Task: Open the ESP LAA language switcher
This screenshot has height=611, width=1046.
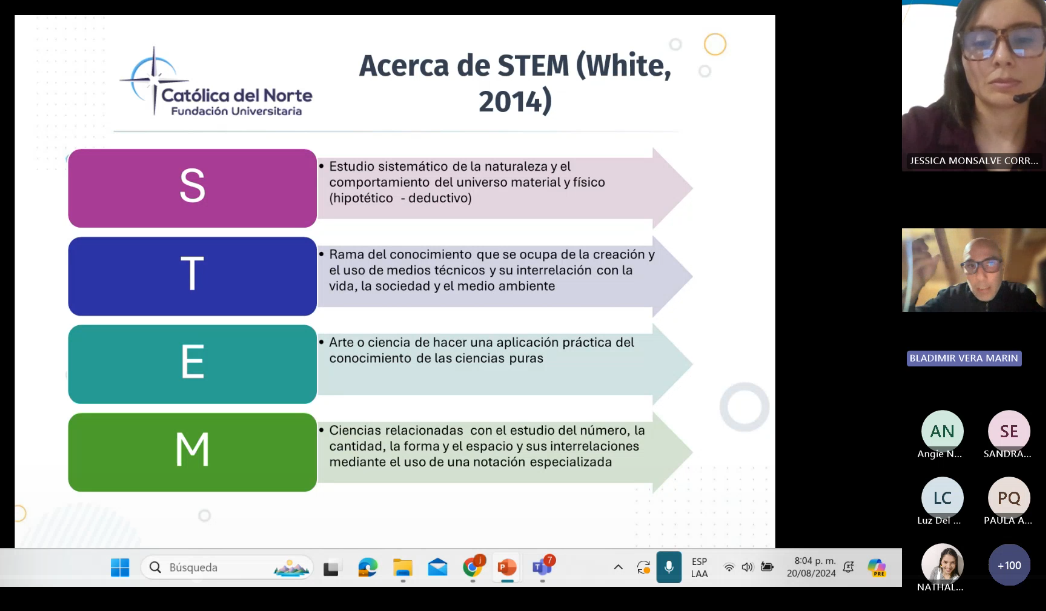Action: click(699, 567)
